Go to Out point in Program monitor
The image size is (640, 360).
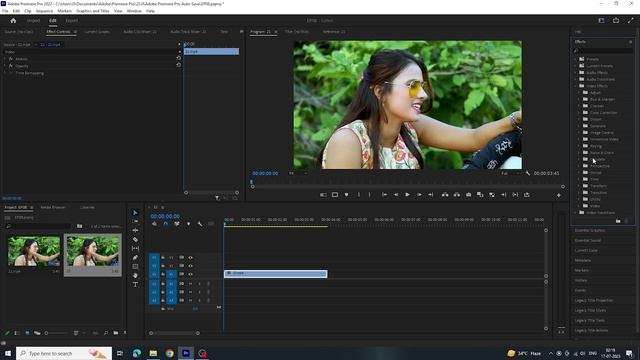430,195
